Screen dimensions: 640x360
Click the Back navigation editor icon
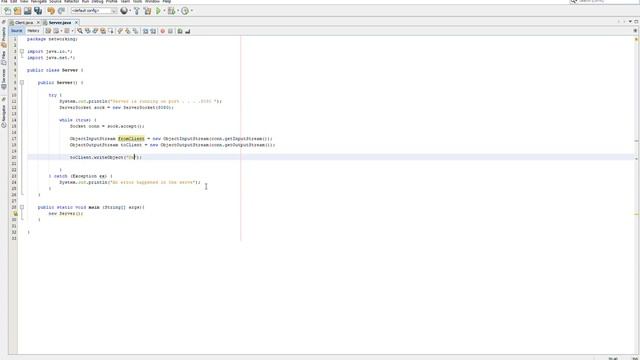(x=56, y=31)
